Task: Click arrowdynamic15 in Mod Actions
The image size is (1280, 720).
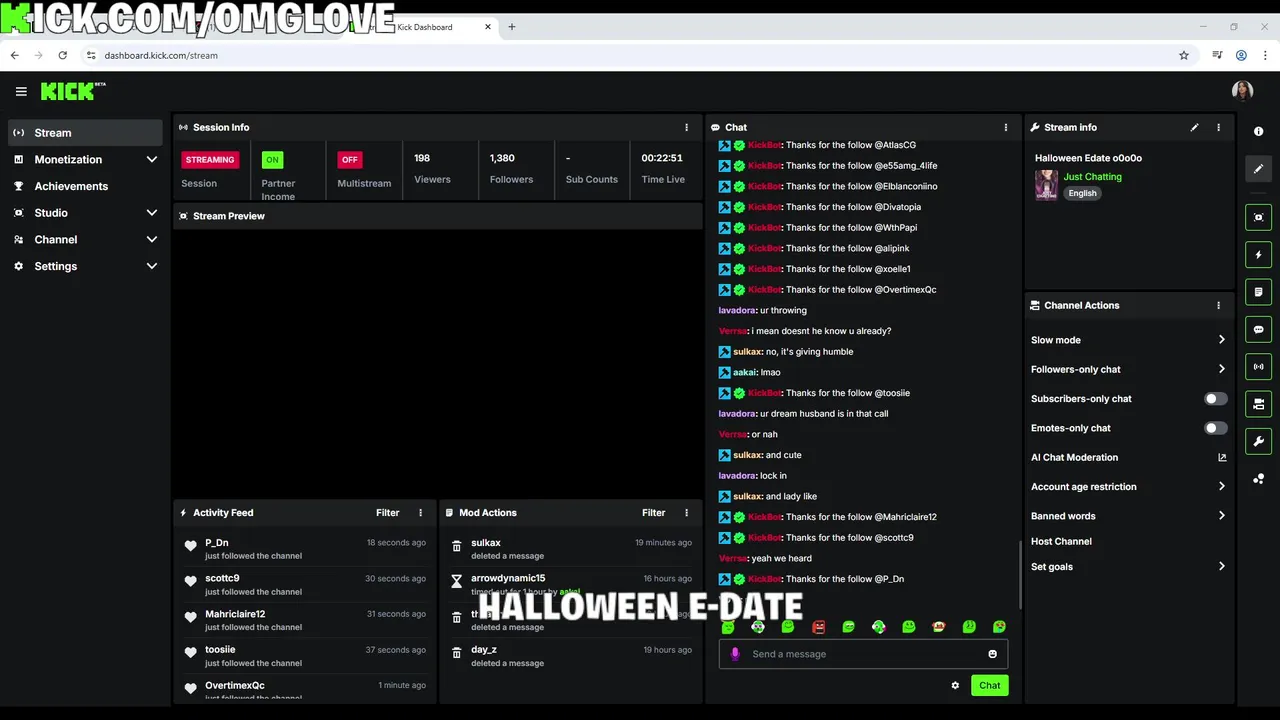Action: [508, 578]
